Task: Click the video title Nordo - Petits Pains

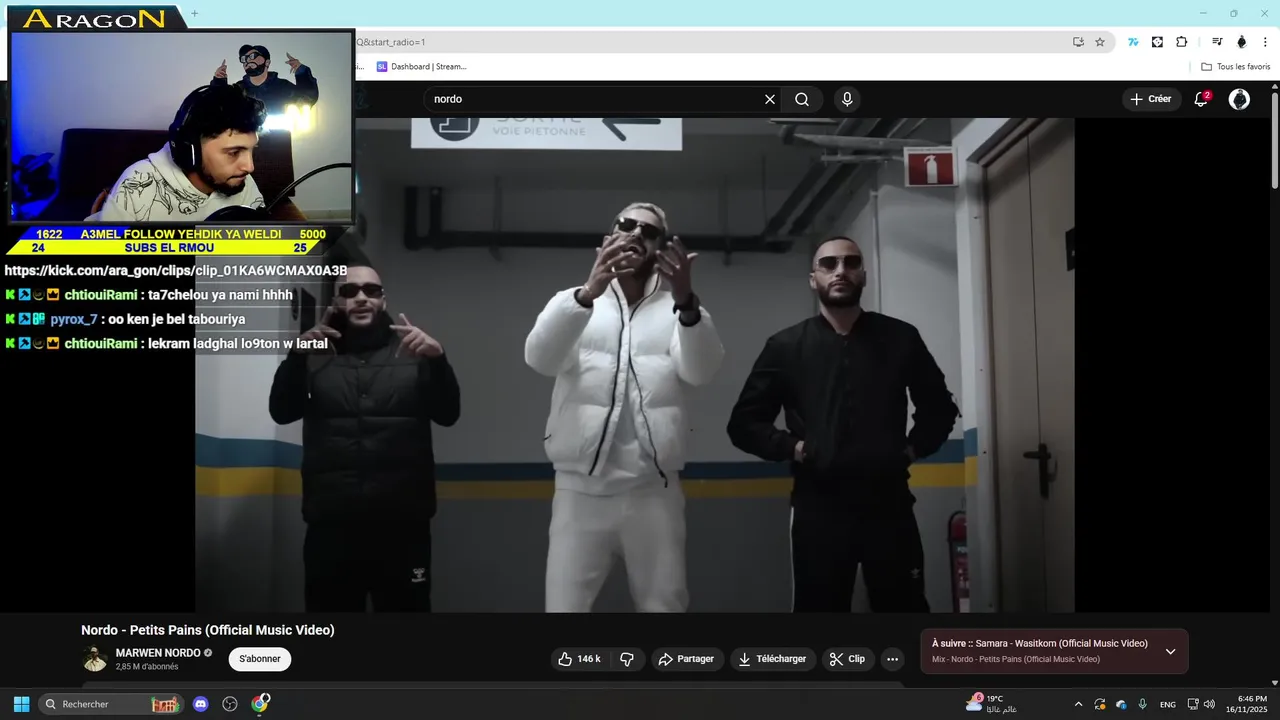Action: click(208, 630)
